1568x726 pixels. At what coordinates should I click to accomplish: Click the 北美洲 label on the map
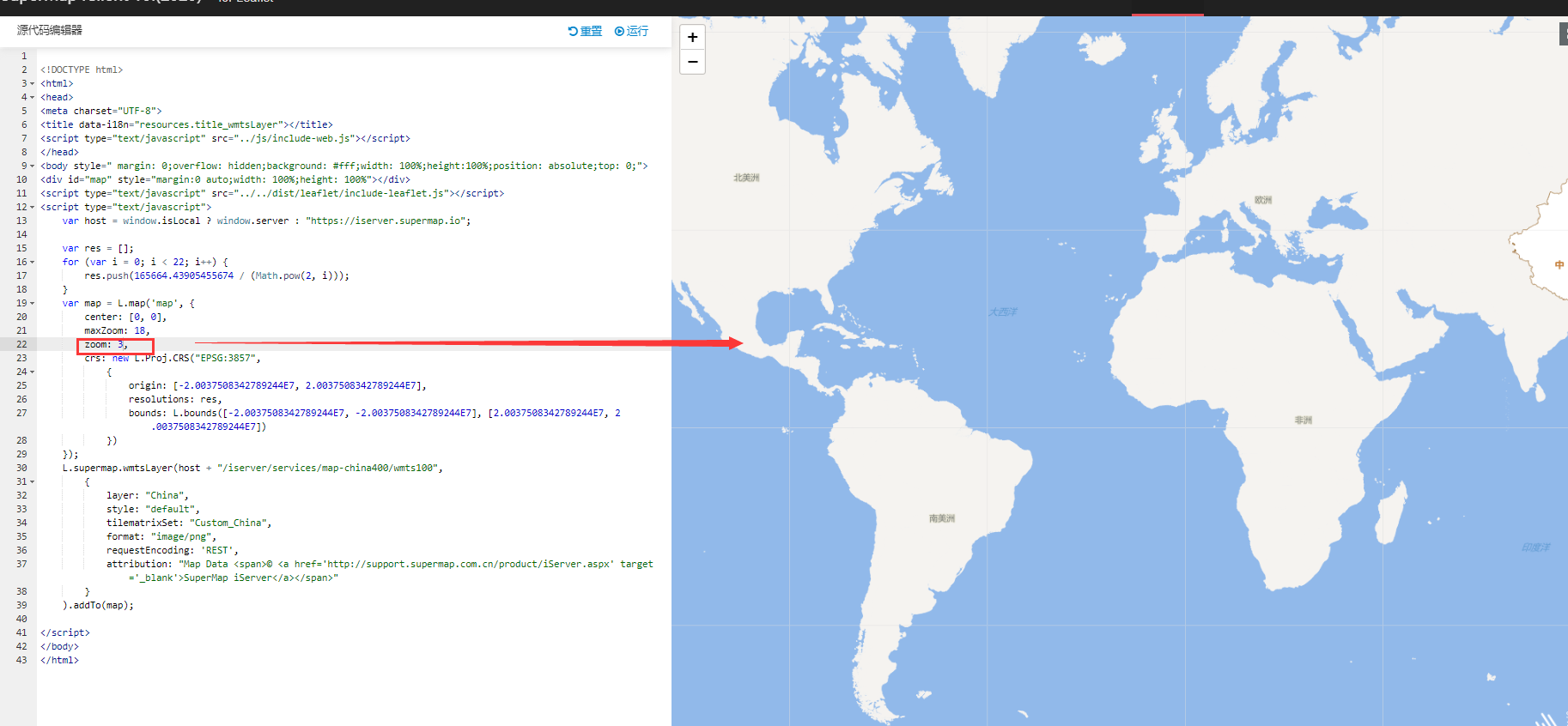tap(746, 178)
